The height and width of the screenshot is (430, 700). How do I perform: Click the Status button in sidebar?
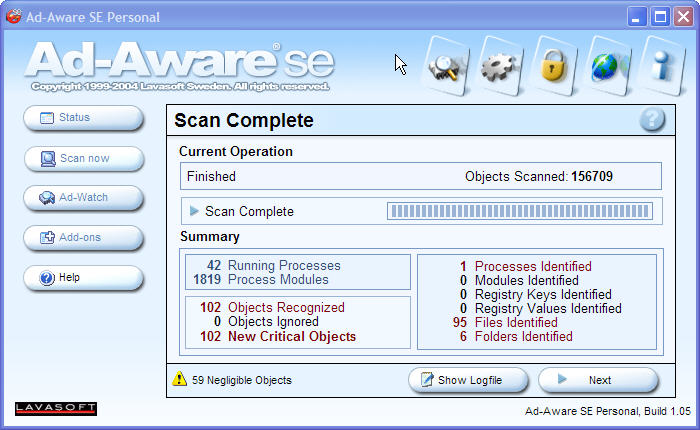83,118
